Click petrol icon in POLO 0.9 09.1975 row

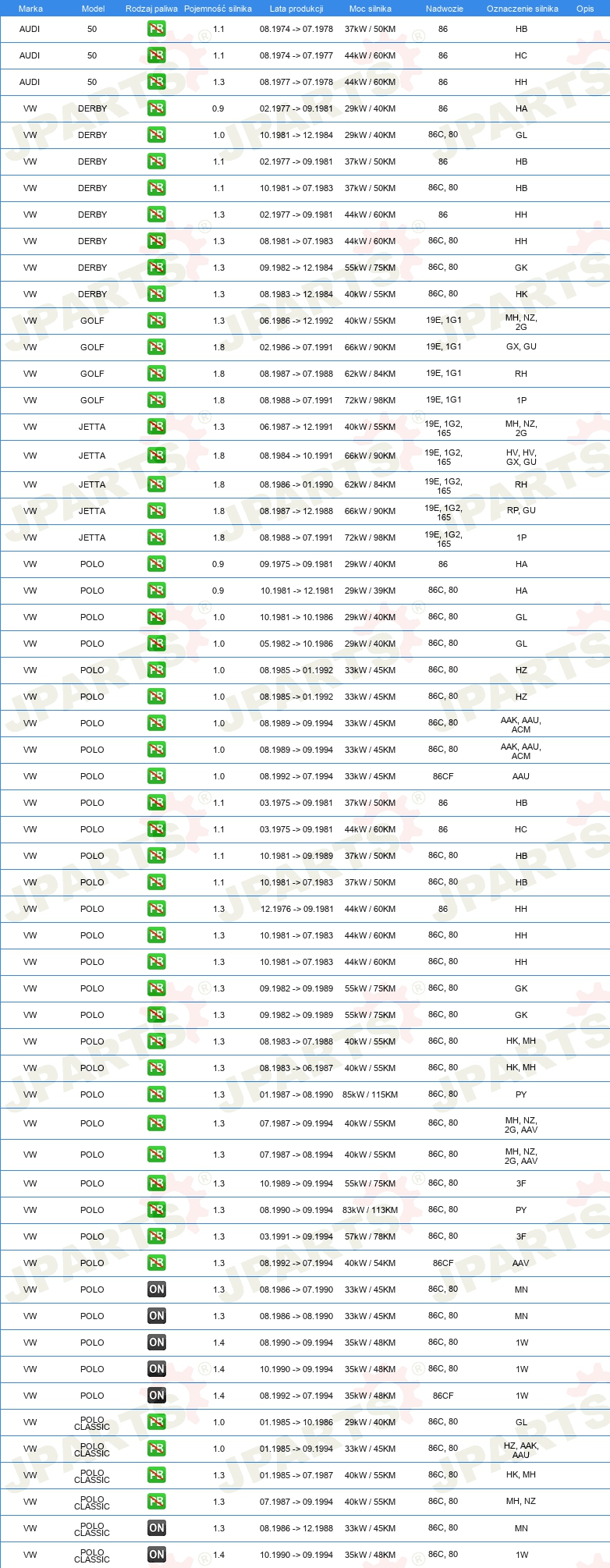(156, 564)
